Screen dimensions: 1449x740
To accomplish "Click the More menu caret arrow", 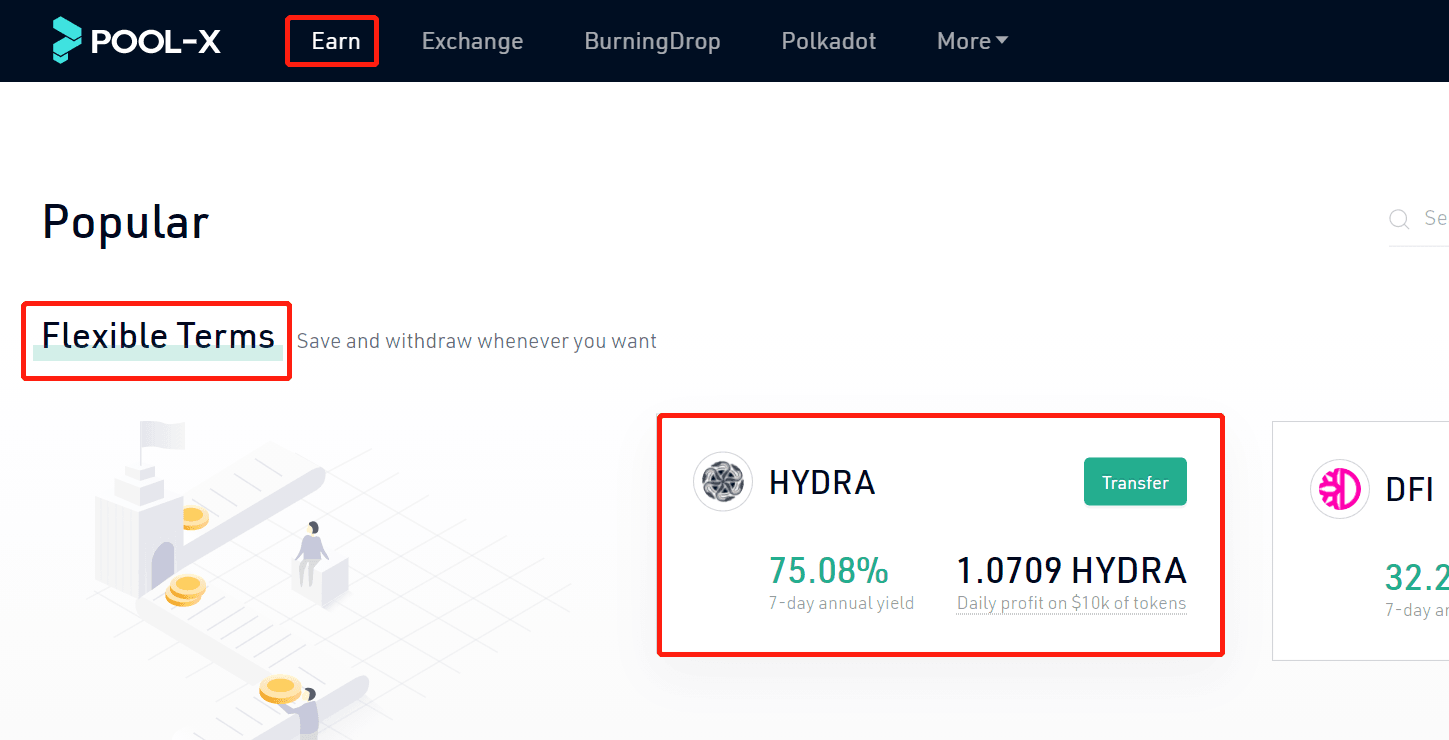I will (1002, 41).
